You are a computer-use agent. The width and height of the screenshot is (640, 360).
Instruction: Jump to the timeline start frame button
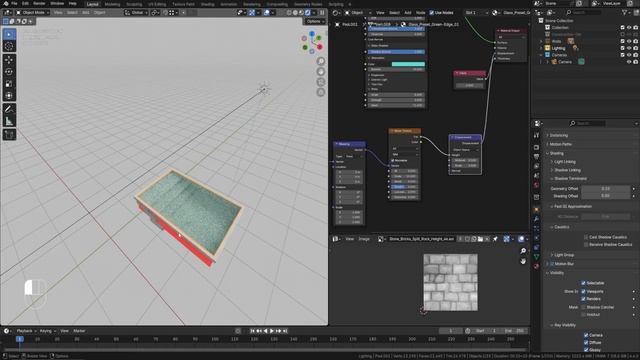click(252, 331)
